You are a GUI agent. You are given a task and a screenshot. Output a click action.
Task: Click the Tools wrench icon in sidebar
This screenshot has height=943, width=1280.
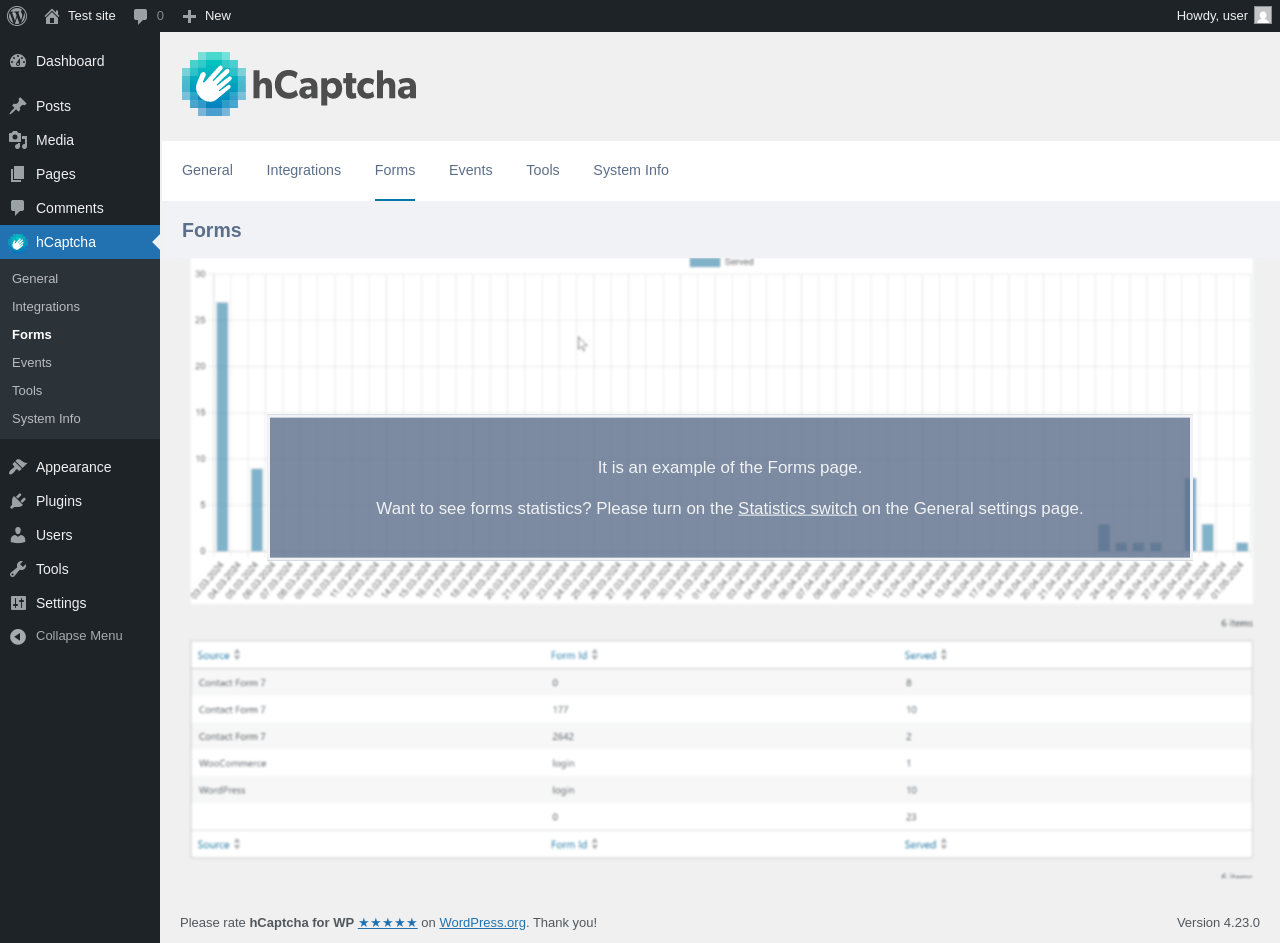pyautogui.click(x=18, y=569)
